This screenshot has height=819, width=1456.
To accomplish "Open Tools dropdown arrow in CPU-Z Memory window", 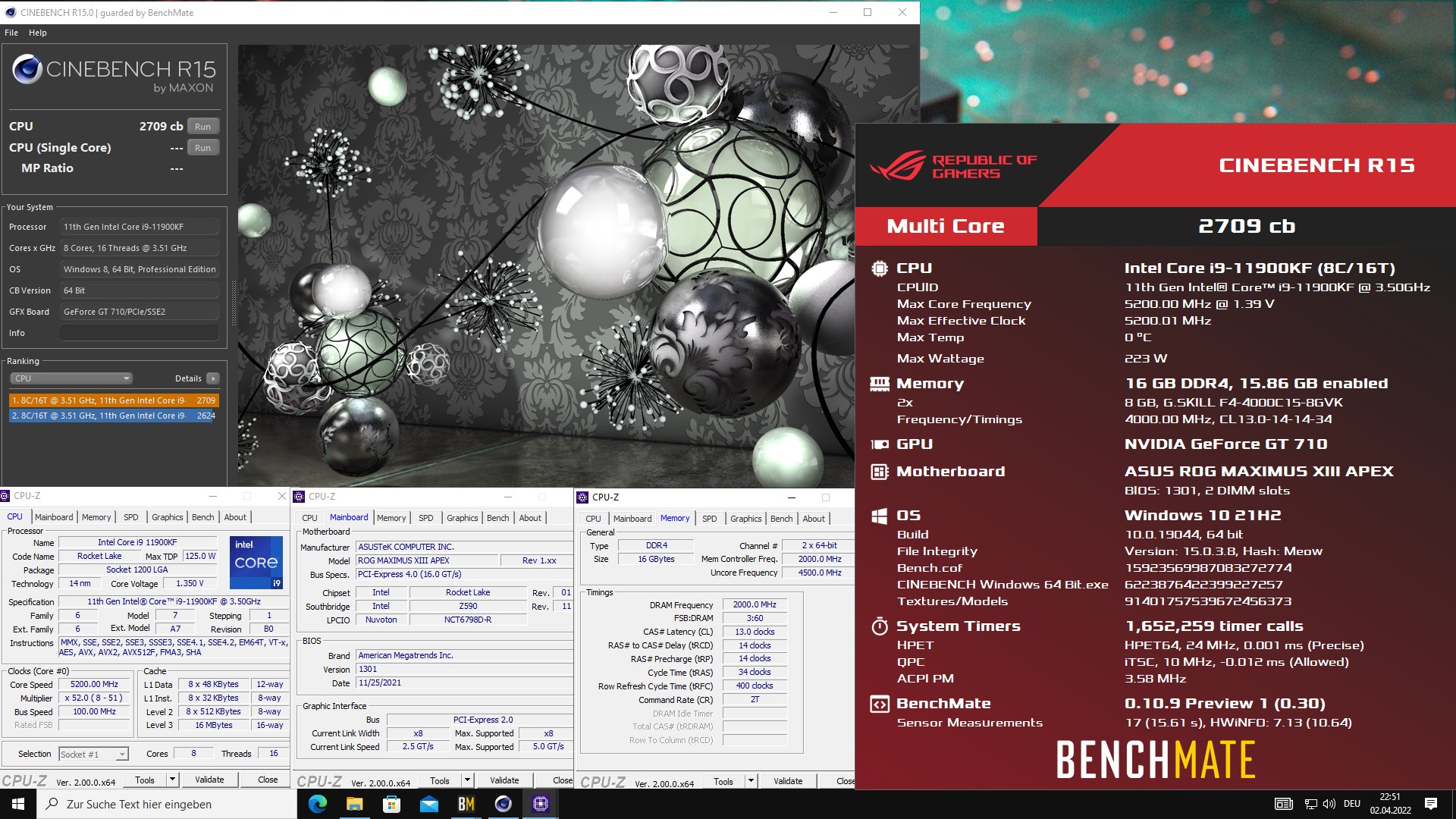I will (x=751, y=781).
